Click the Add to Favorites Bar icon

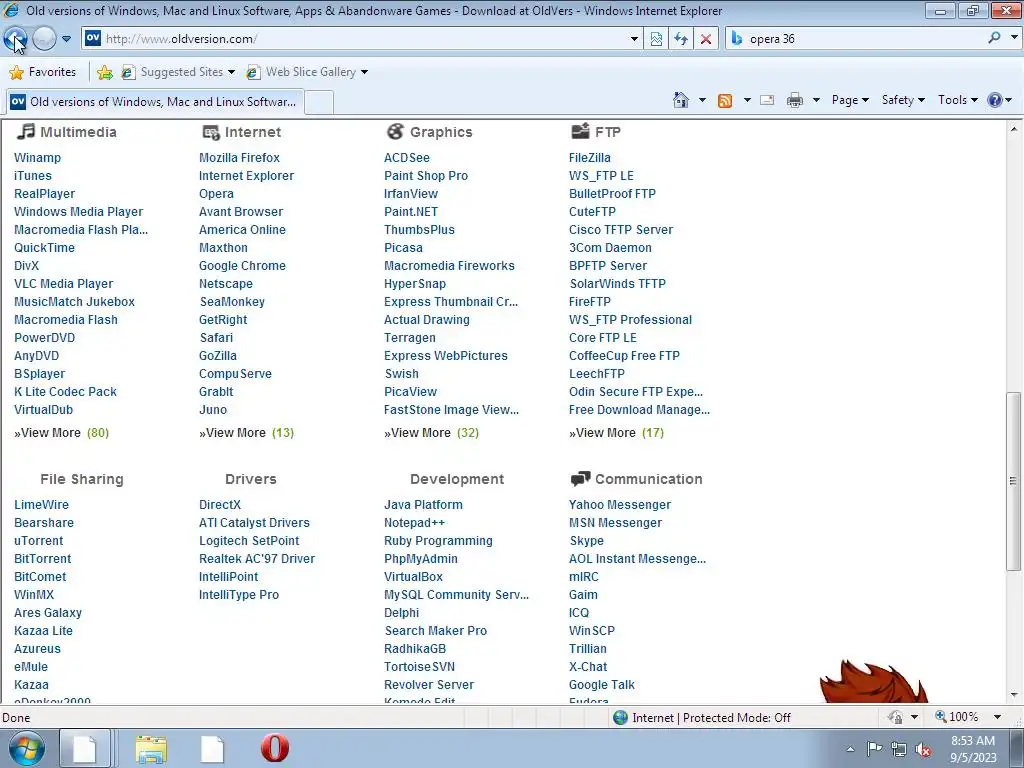(x=104, y=72)
